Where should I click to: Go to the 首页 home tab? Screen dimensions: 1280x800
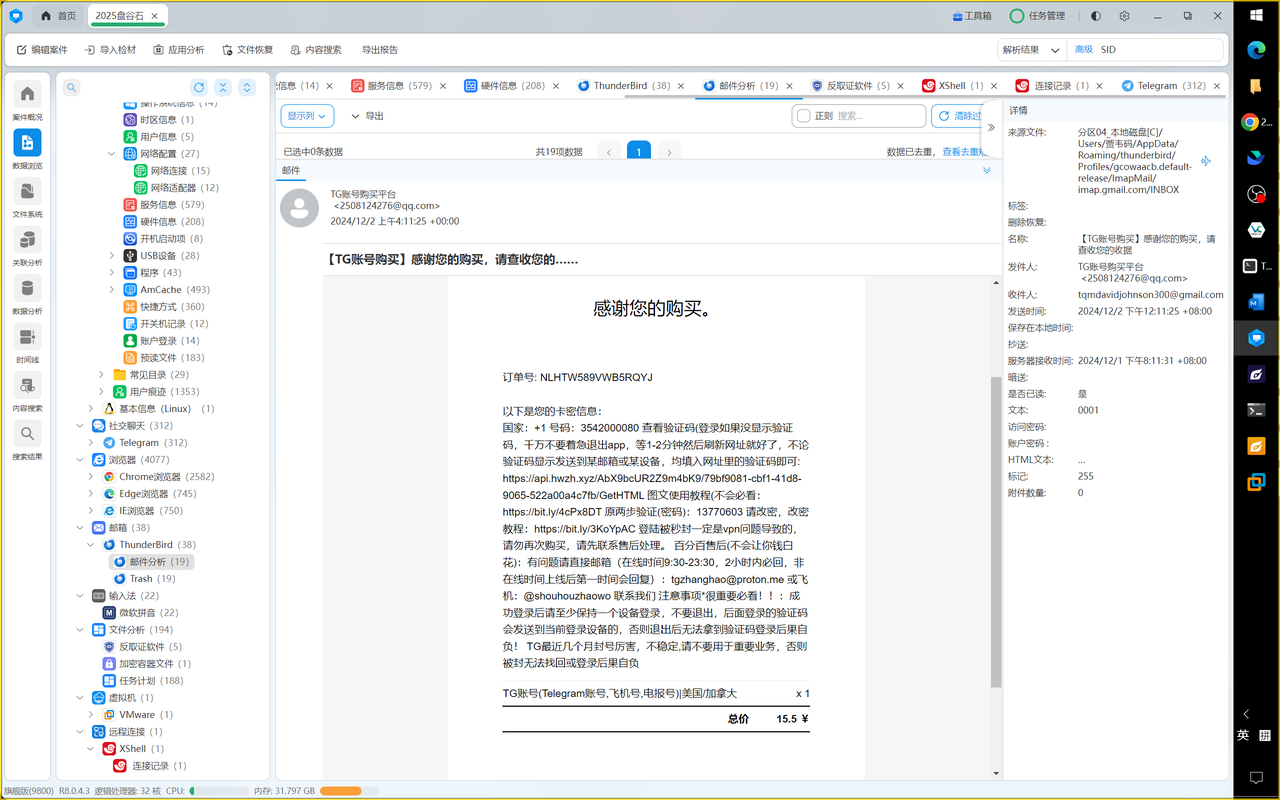pyautogui.click(x=58, y=16)
